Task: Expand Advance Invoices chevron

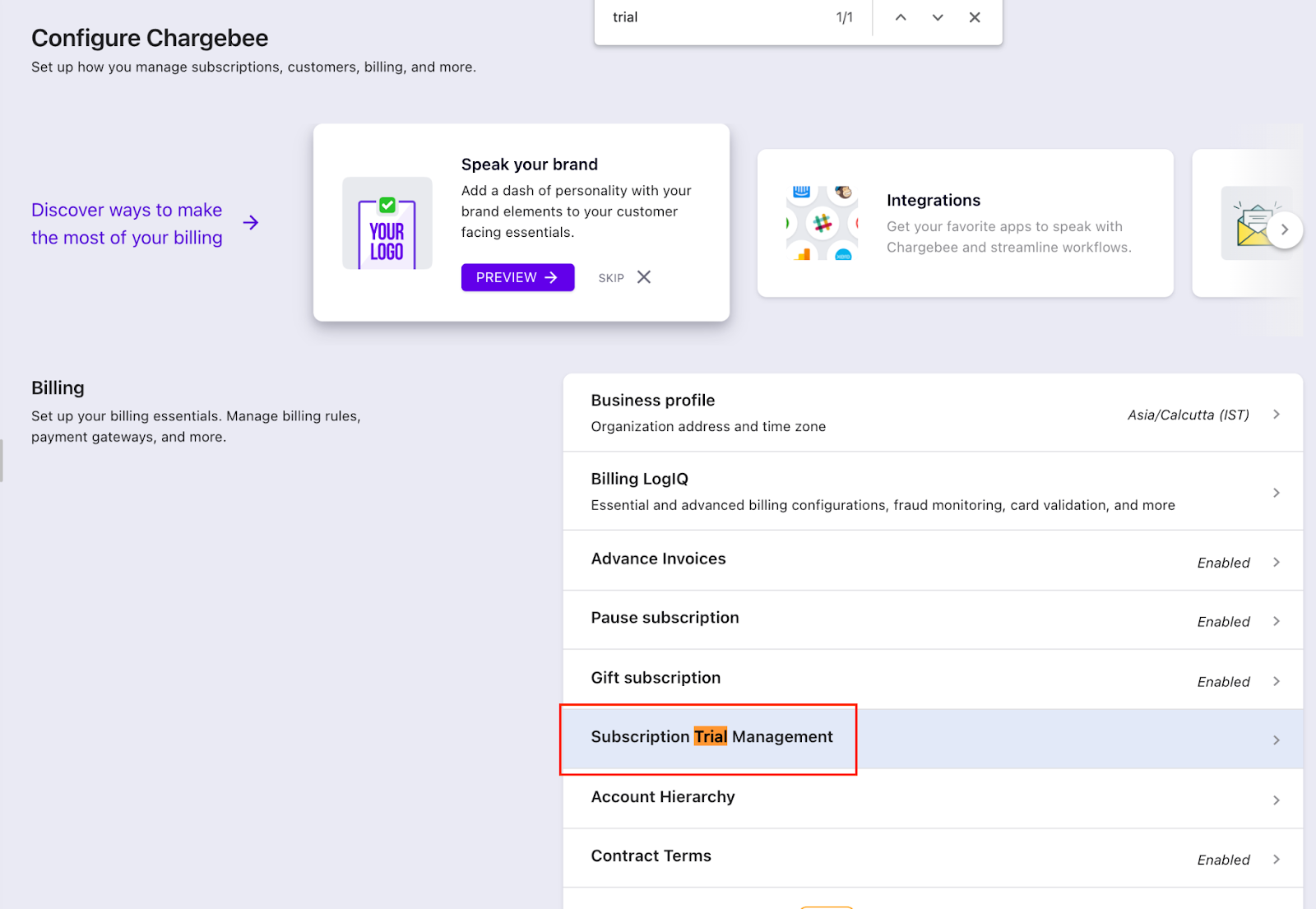Action: [1277, 563]
